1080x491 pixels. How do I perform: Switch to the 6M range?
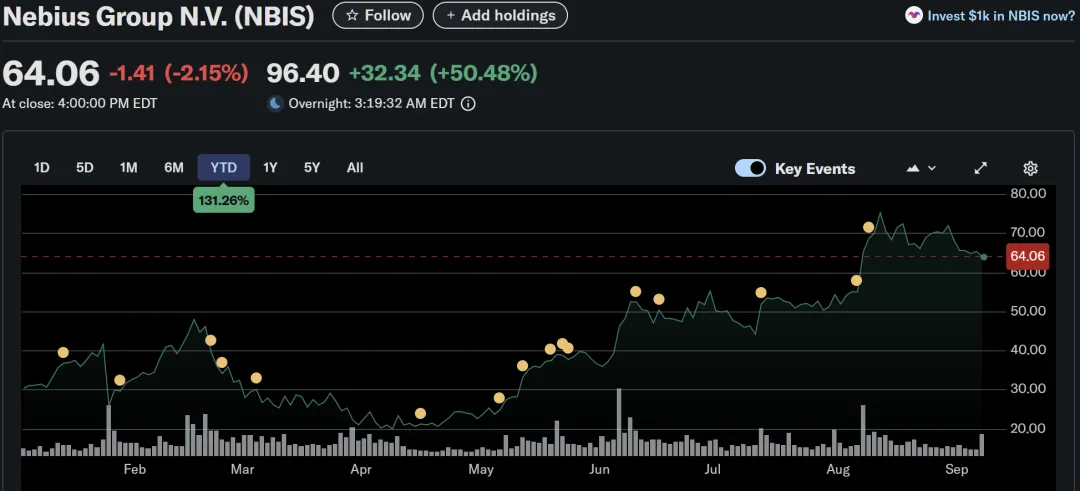coord(174,167)
